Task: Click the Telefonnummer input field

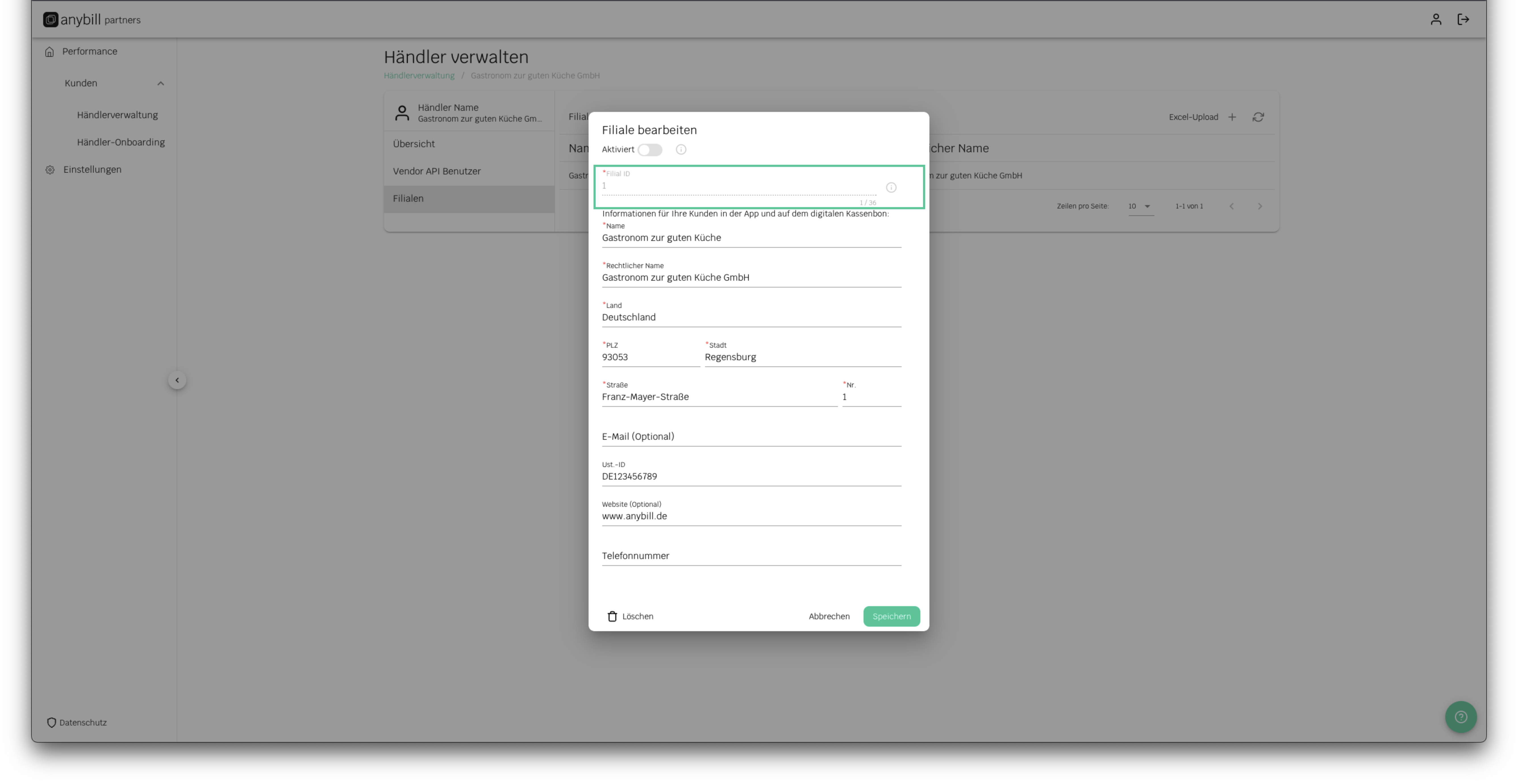Action: click(751, 556)
